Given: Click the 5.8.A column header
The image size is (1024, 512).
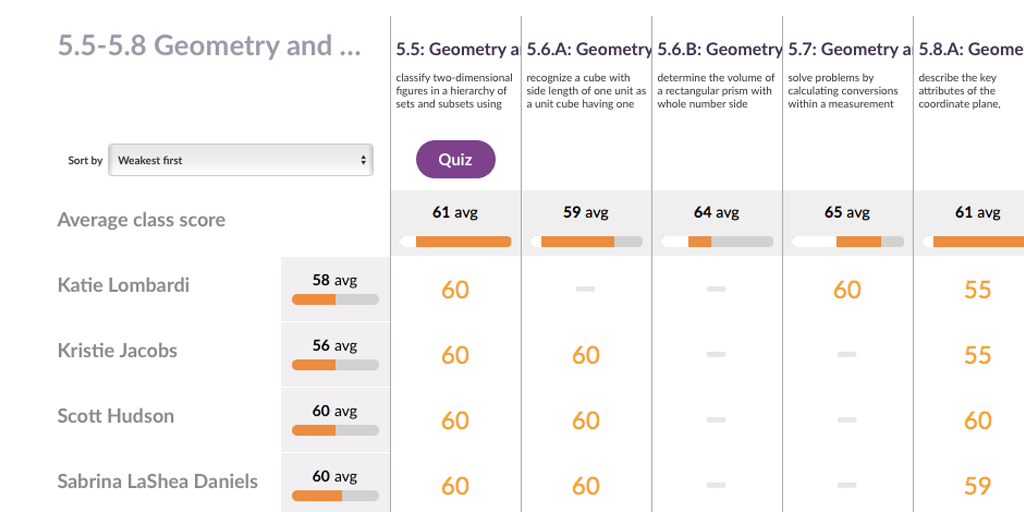Looking at the screenshot, I should point(971,49).
